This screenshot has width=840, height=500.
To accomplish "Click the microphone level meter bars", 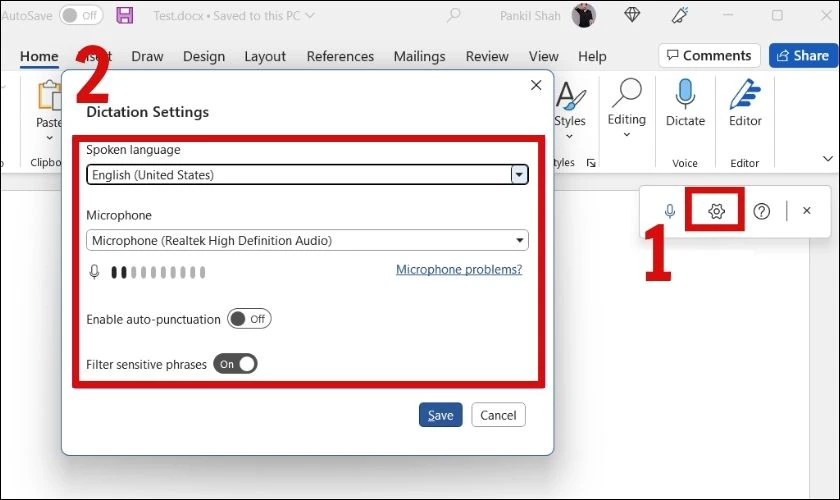I will point(158,272).
